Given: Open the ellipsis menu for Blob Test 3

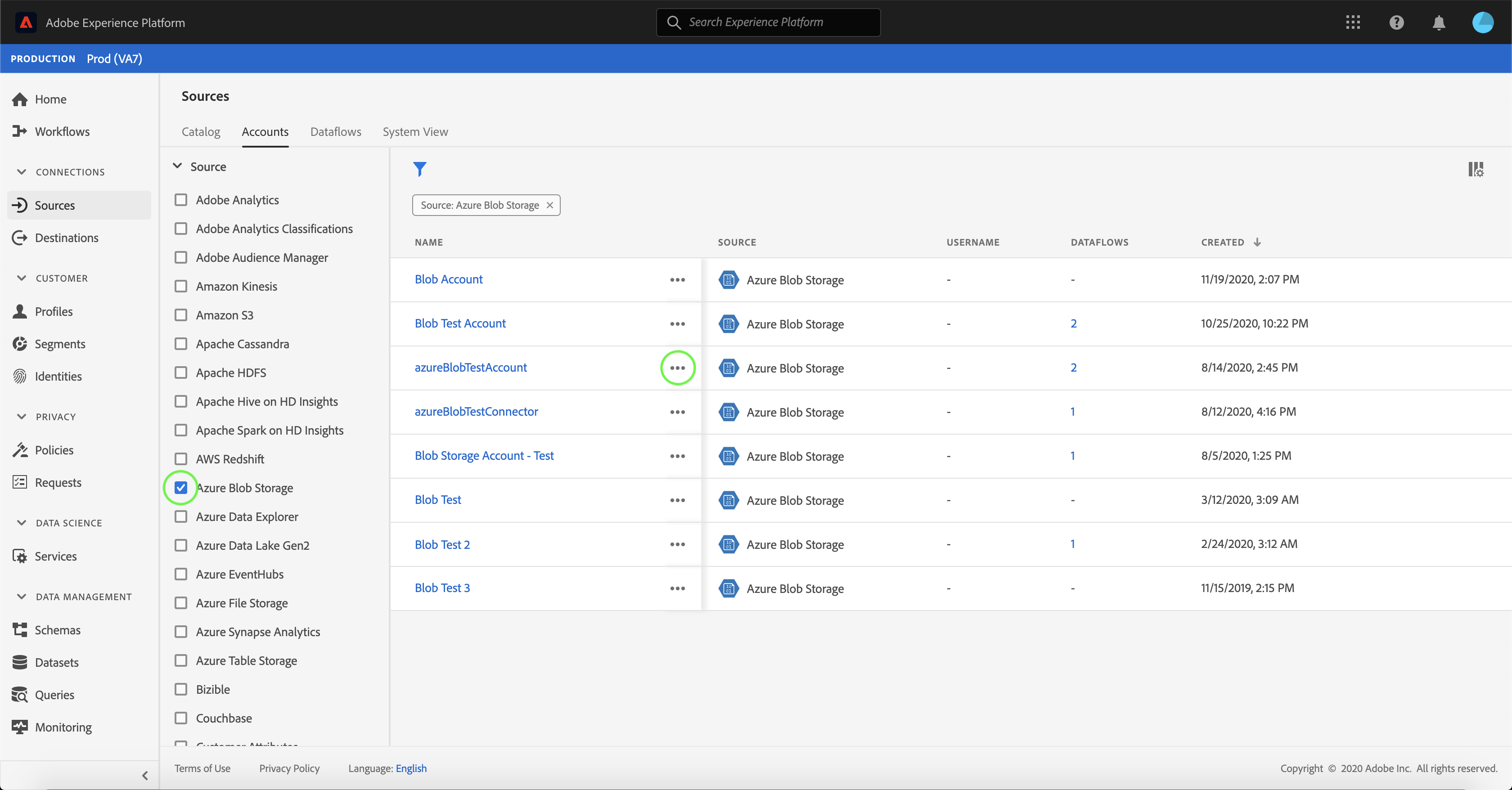Looking at the screenshot, I should tap(677, 588).
